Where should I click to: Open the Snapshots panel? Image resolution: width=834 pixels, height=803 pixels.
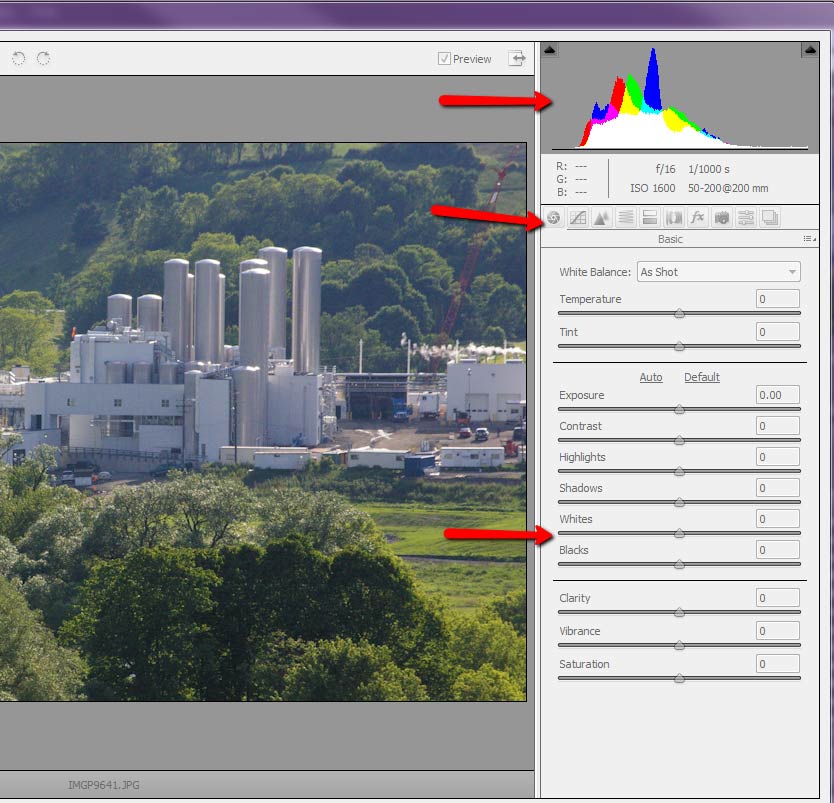point(769,217)
